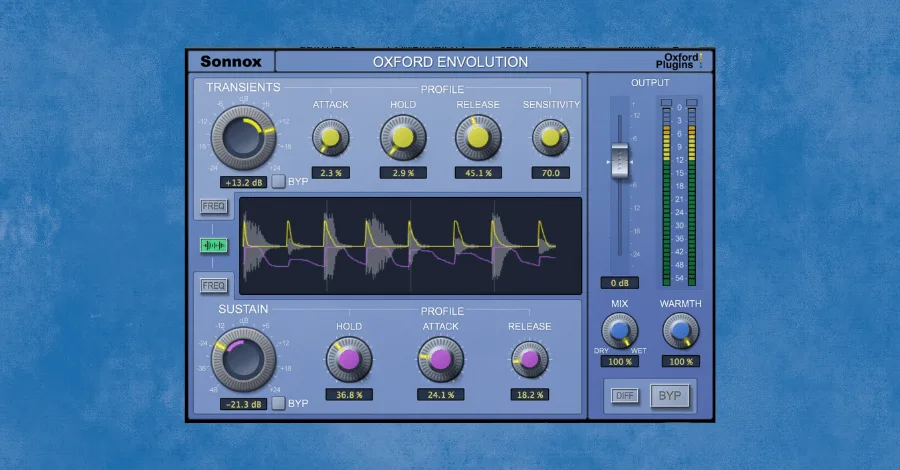Reset the right meter clip indicator
Screen dimensions: 900x470
click(692, 103)
